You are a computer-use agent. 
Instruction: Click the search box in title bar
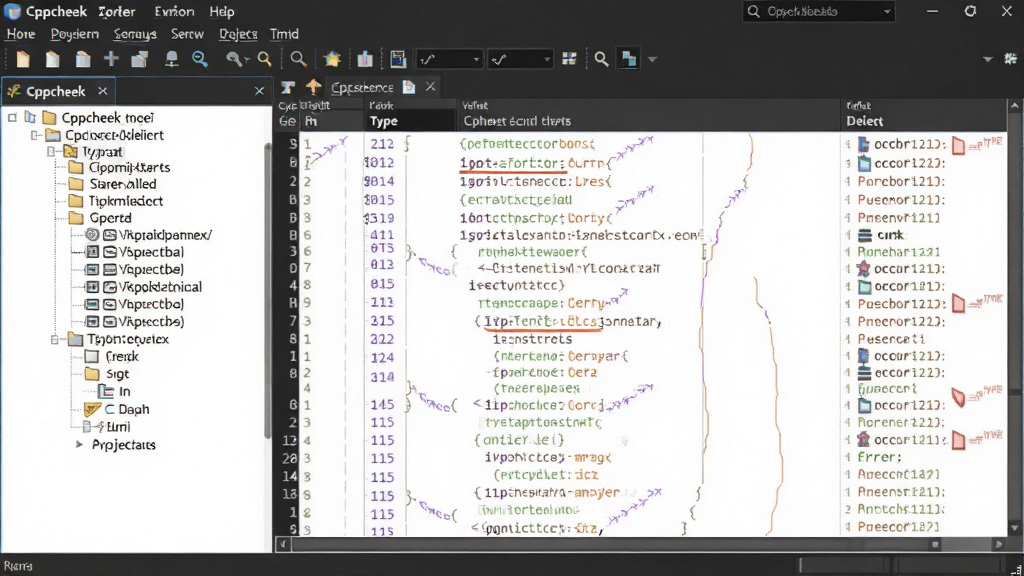(x=819, y=12)
